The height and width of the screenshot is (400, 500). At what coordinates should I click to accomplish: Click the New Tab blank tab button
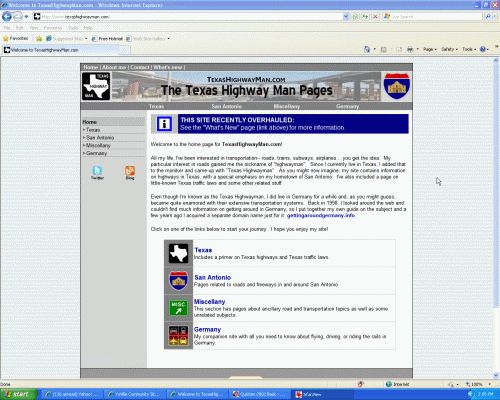pos(124,50)
